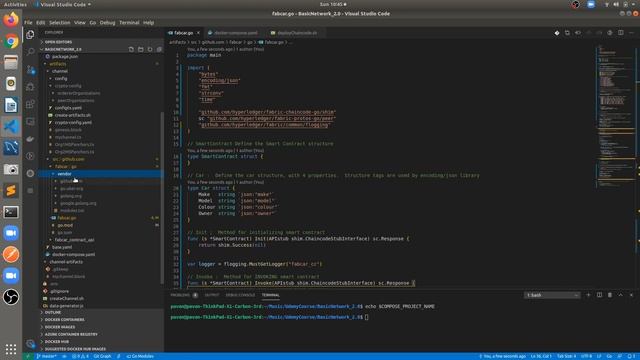Open the Terminal app from the dock
This screenshot has height=360, width=640.
click(x=11, y=212)
